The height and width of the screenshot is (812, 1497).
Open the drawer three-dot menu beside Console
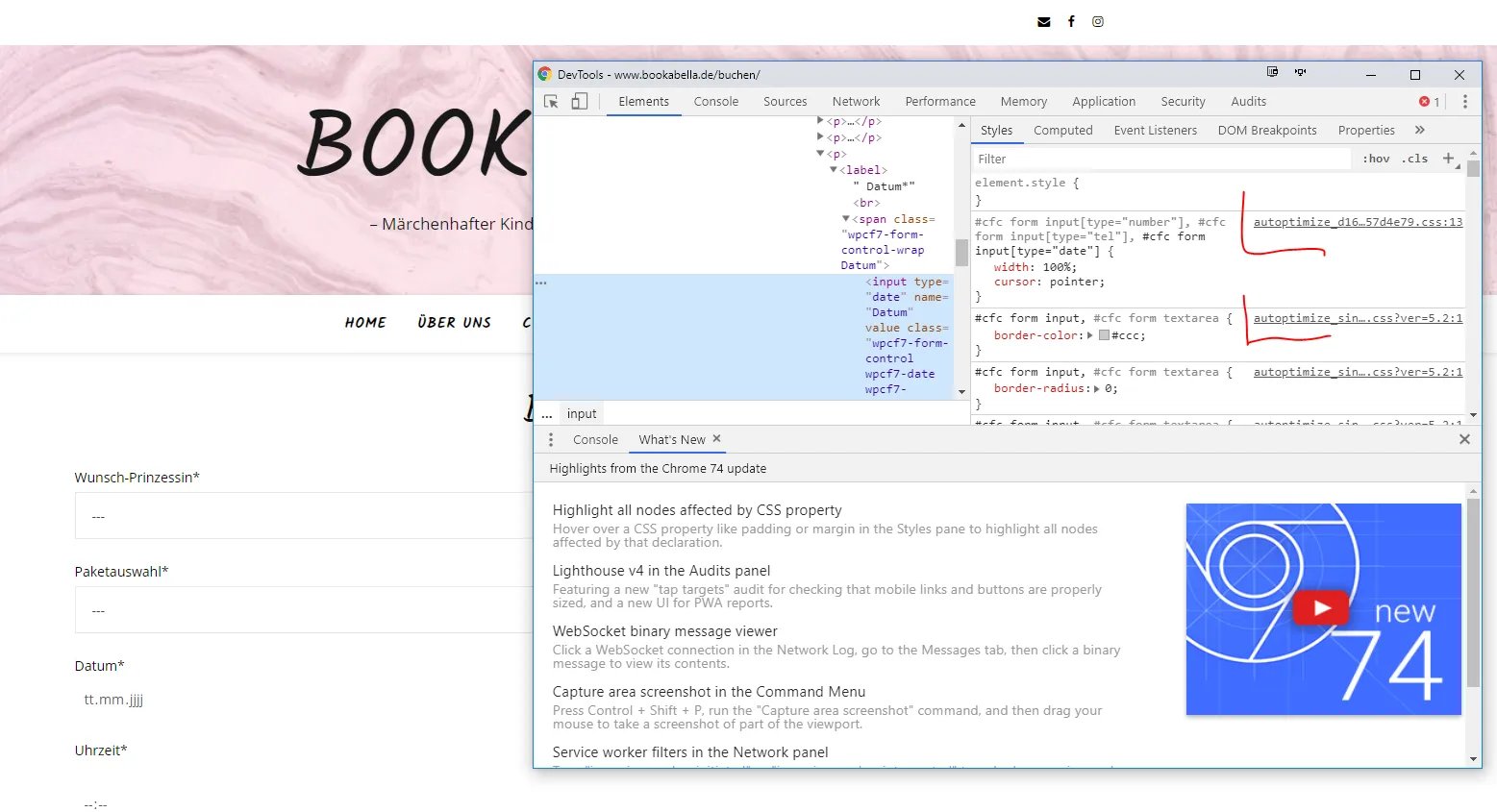[551, 439]
